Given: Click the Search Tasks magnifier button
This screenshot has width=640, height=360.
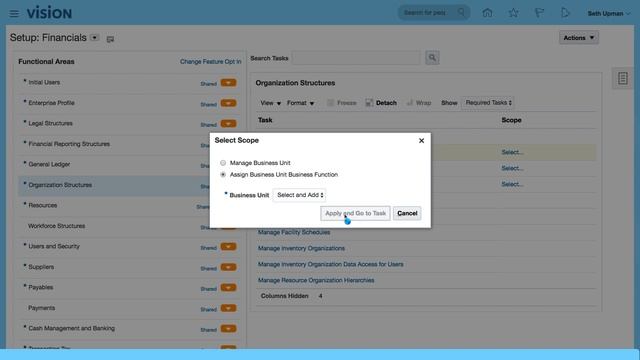Looking at the screenshot, I should pos(432,58).
